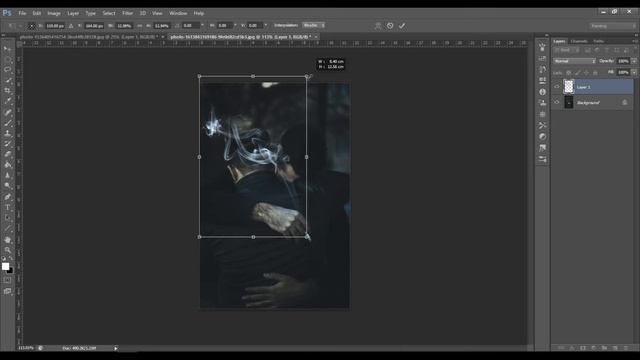Toggle the maintain aspect ratio link
Image resolution: width=640 pixels, height=360 pixels.
pos(140,26)
